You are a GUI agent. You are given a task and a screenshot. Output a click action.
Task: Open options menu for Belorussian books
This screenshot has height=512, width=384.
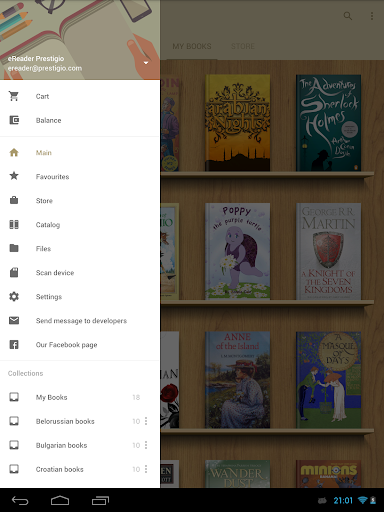click(x=146, y=421)
